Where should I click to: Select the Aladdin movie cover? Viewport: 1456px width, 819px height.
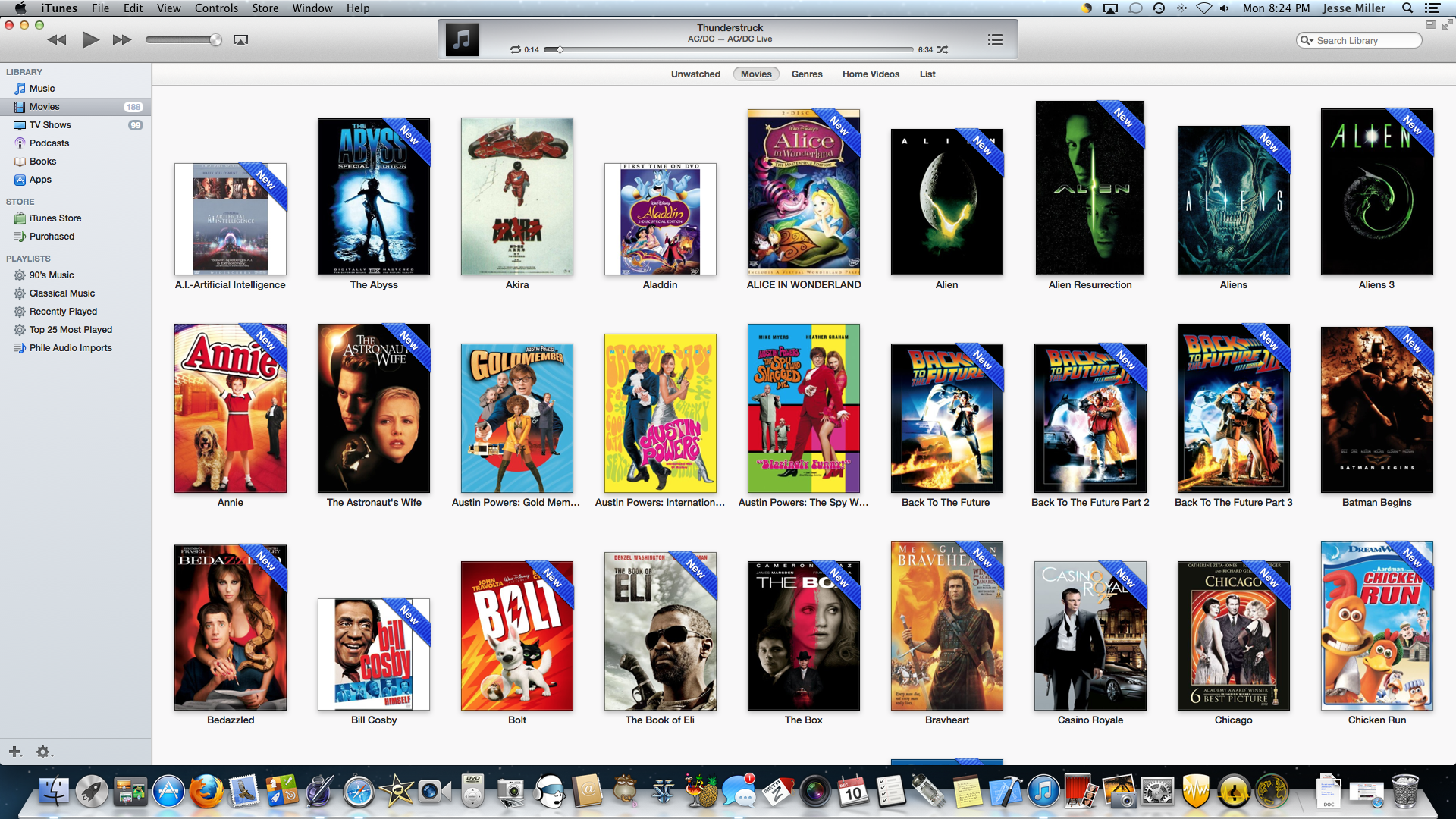click(x=661, y=219)
